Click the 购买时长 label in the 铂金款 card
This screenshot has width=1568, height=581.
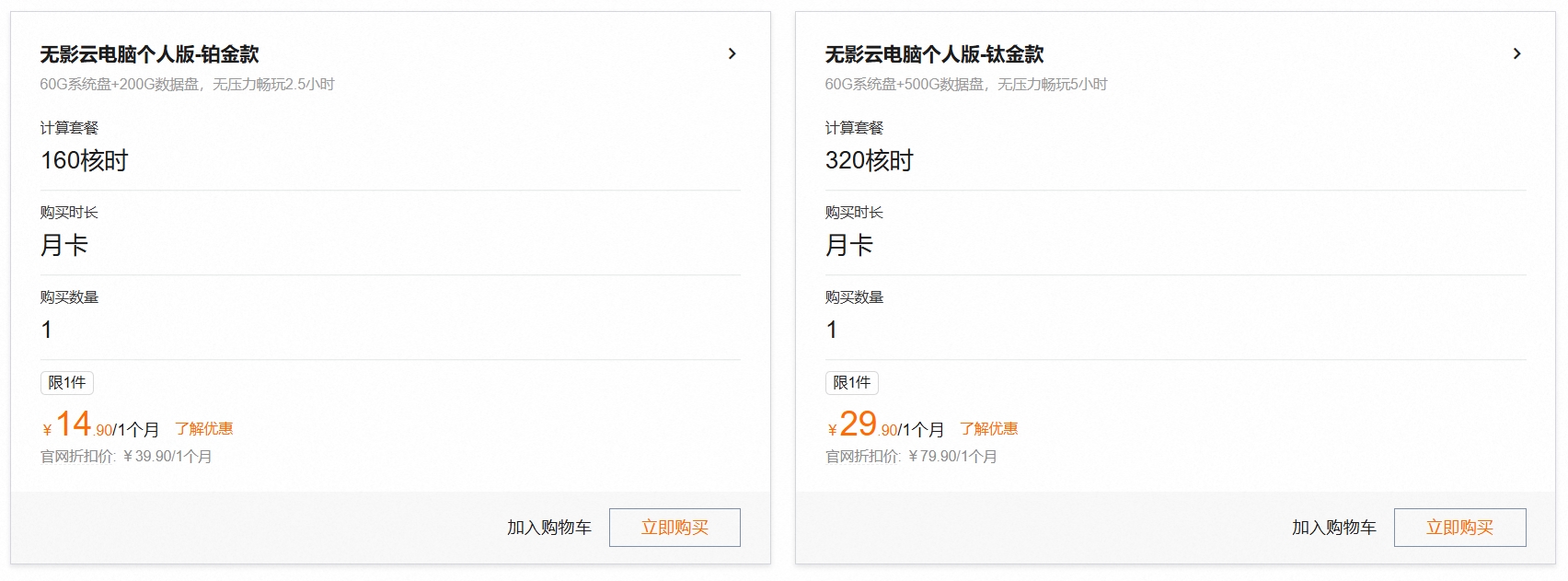coord(69,213)
